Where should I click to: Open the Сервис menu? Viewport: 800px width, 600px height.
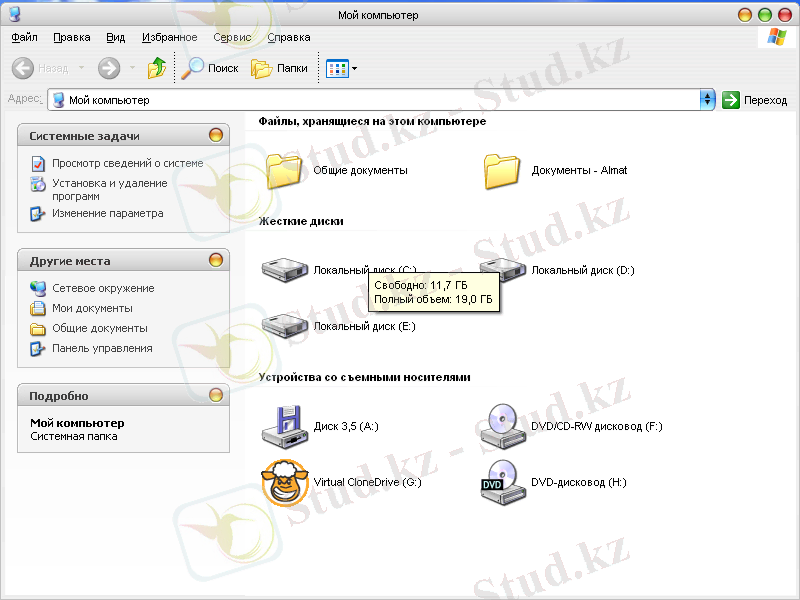(x=232, y=37)
